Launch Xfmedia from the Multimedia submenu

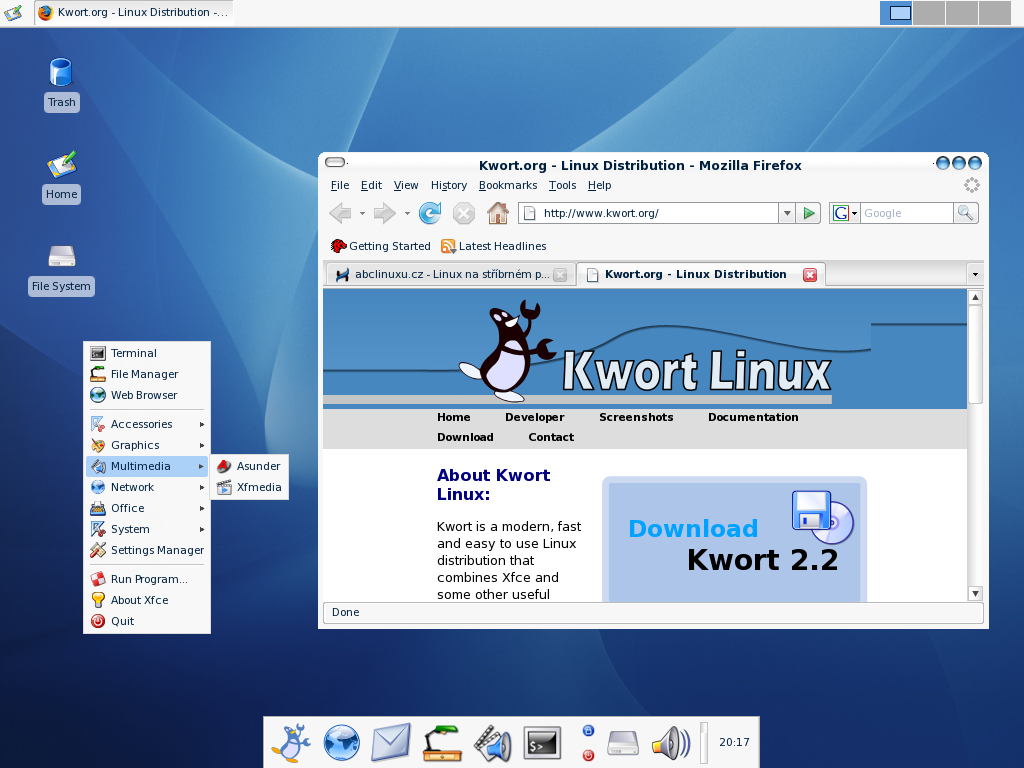[x=249, y=487]
